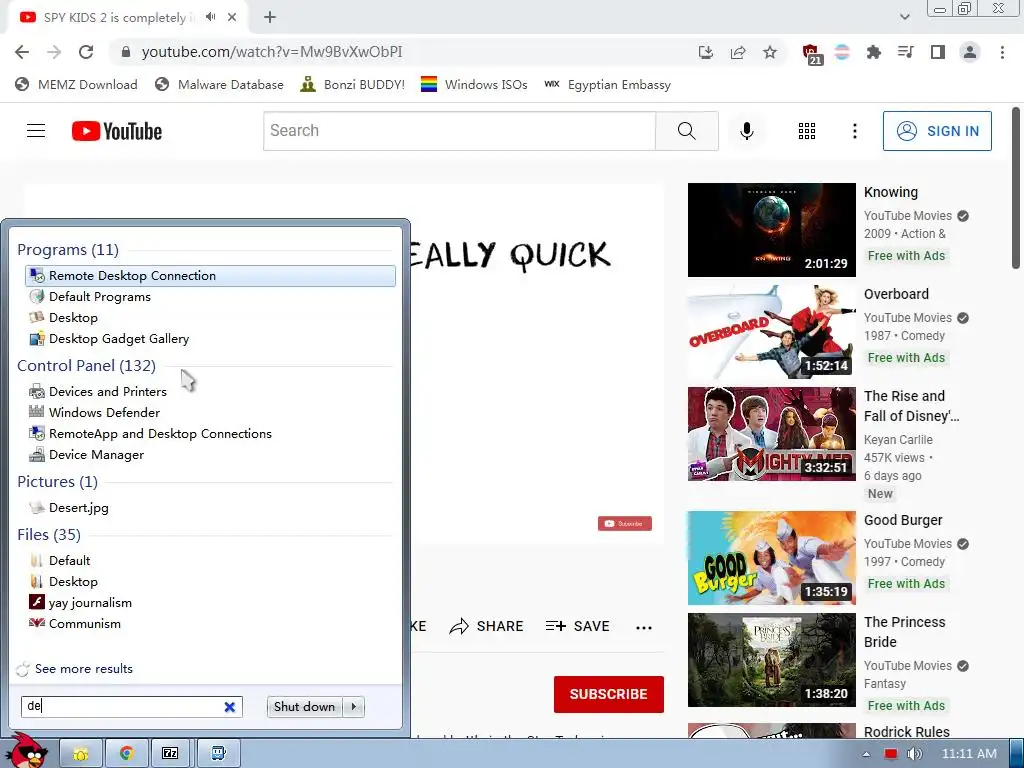Image resolution: width=1024 pixels, height=768 pixels.
Task: Open the Chrome three-dot menu
Action: click(x=1002, y=52)
